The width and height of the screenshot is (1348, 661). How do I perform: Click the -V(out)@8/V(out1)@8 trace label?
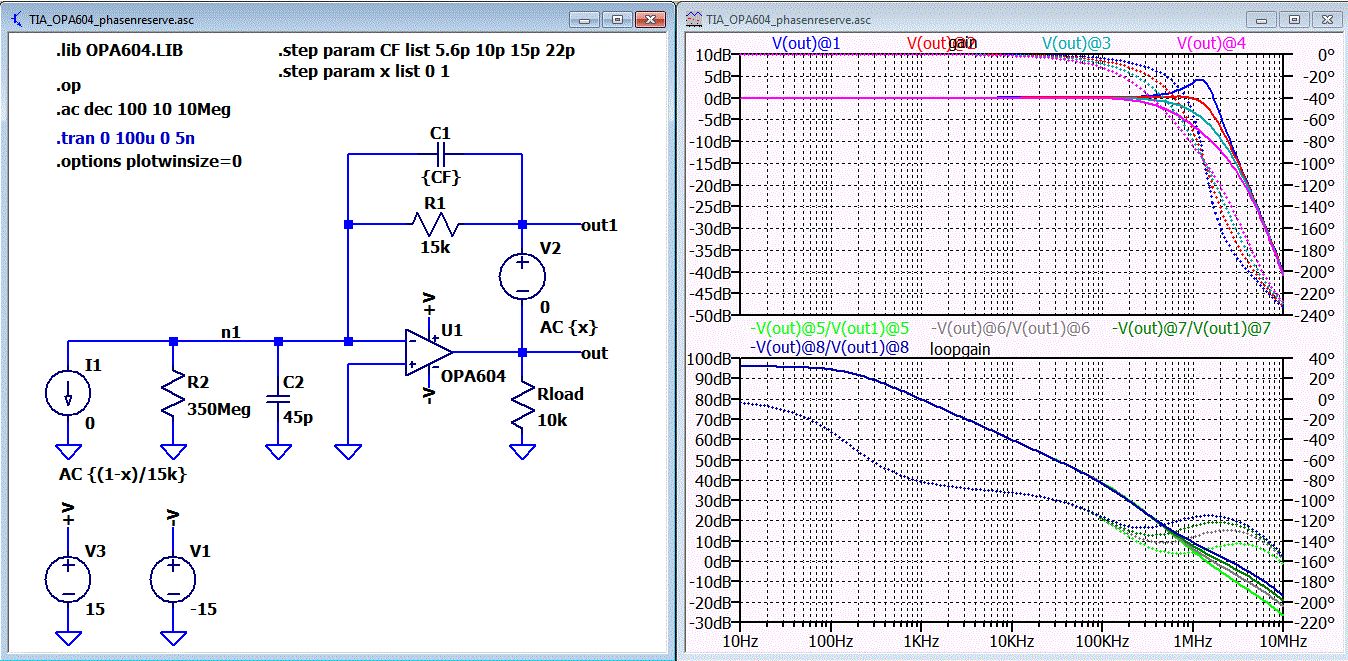tap(829, 347)
